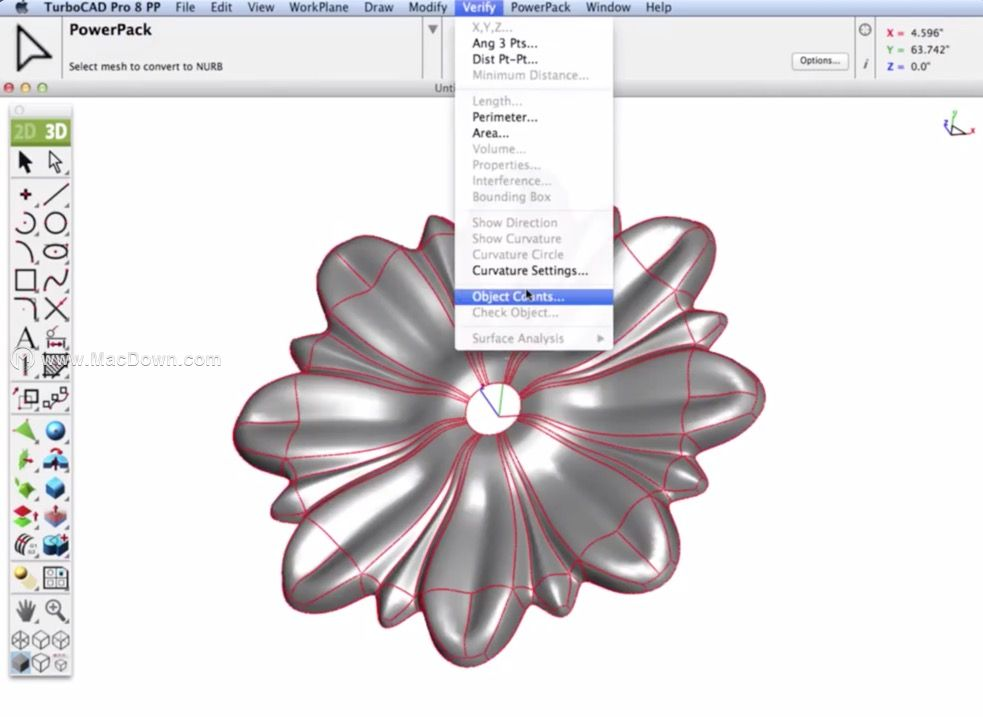The image size is (983, 717).
Task: Choose the Line tool
Action: 55,195
